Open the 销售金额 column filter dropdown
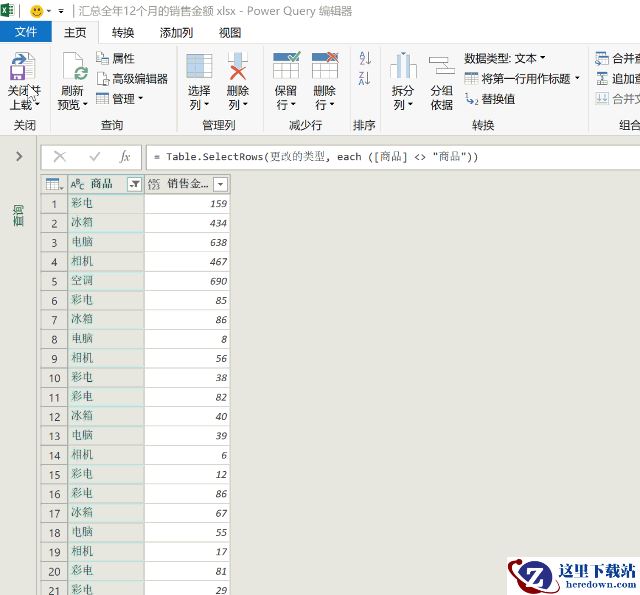 [x=220, y=184]
